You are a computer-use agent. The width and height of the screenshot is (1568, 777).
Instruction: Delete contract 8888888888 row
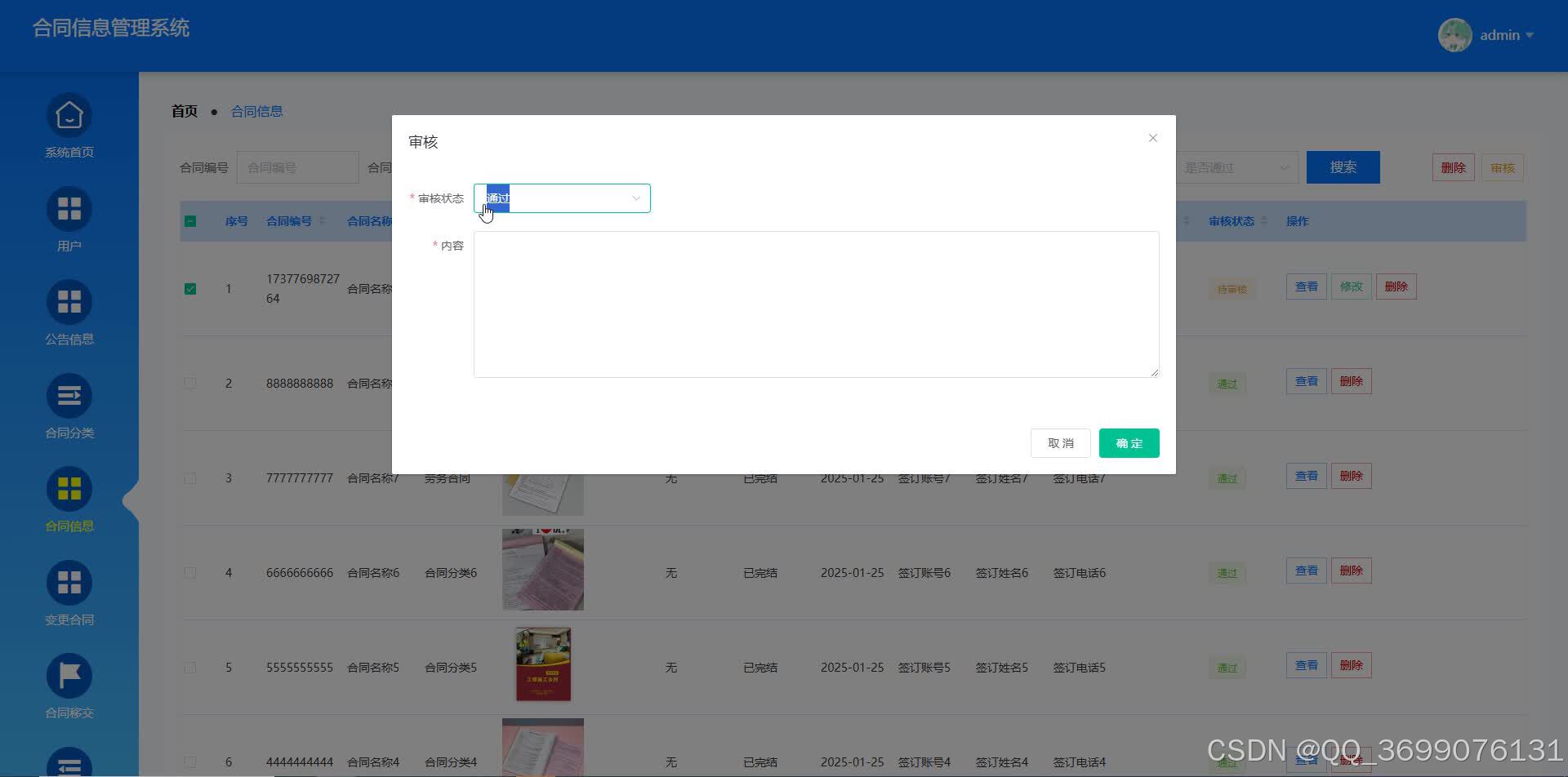coord(1352,381)
